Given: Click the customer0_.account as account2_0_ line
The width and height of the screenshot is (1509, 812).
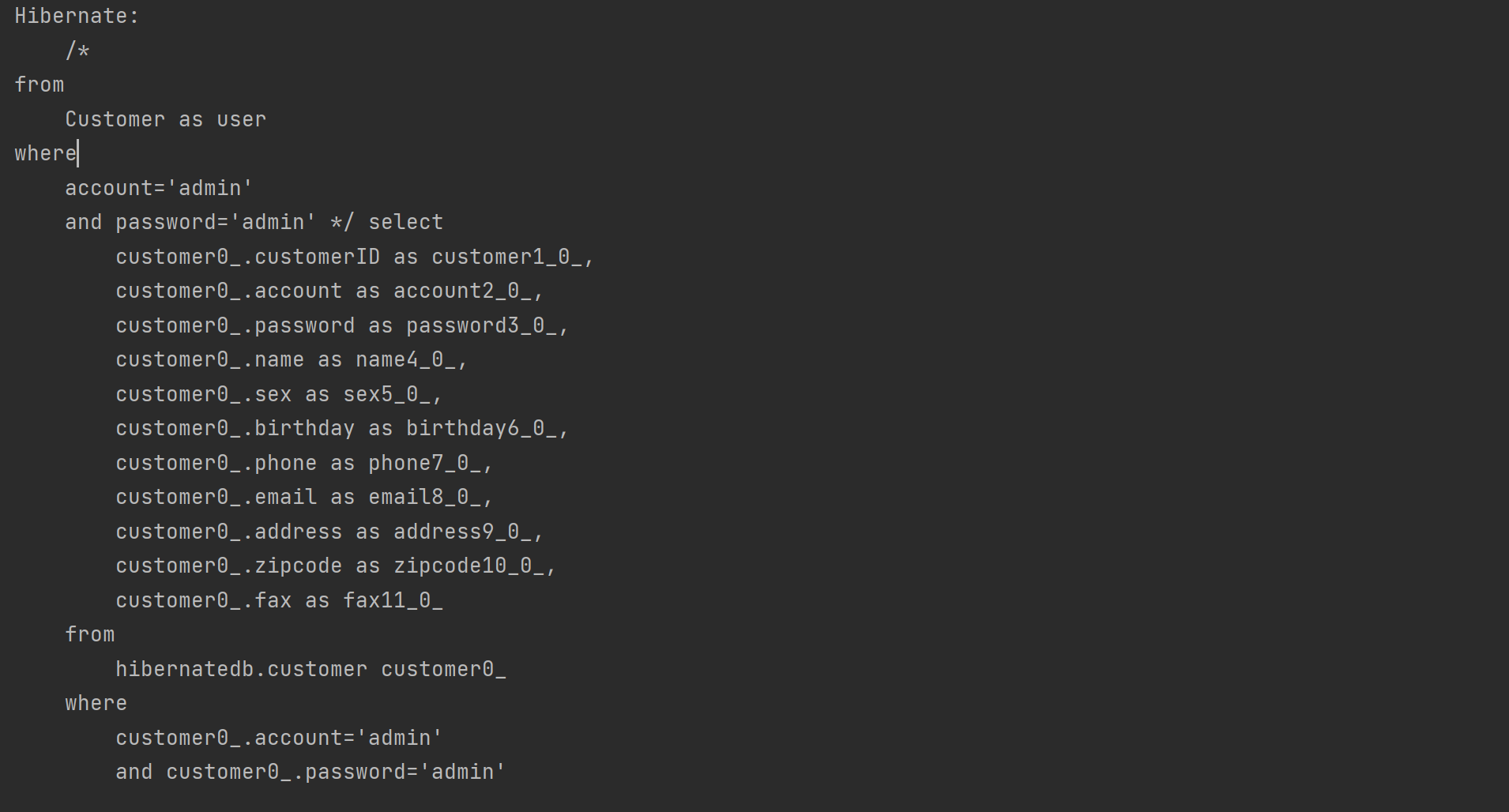Looking at the screenshot, I should tap(329, 291).
